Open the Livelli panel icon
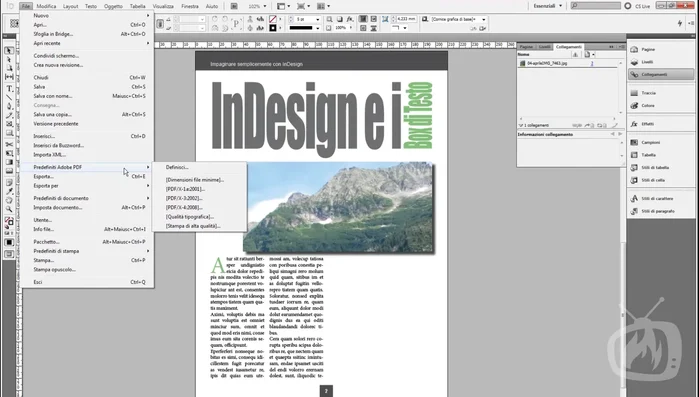This screenshot has width=699, height=397. (634, 62)
